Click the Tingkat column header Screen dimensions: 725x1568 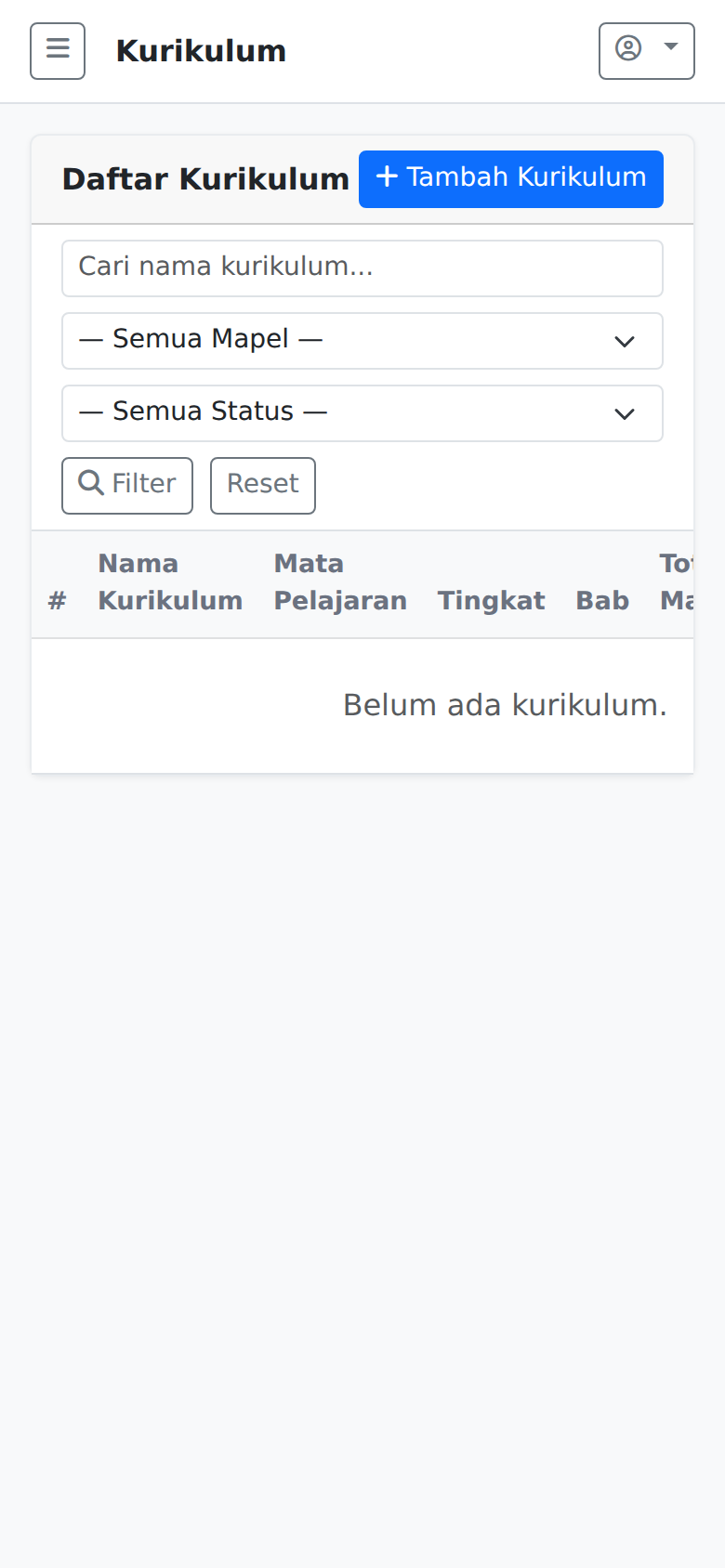[x=491, y=601]
